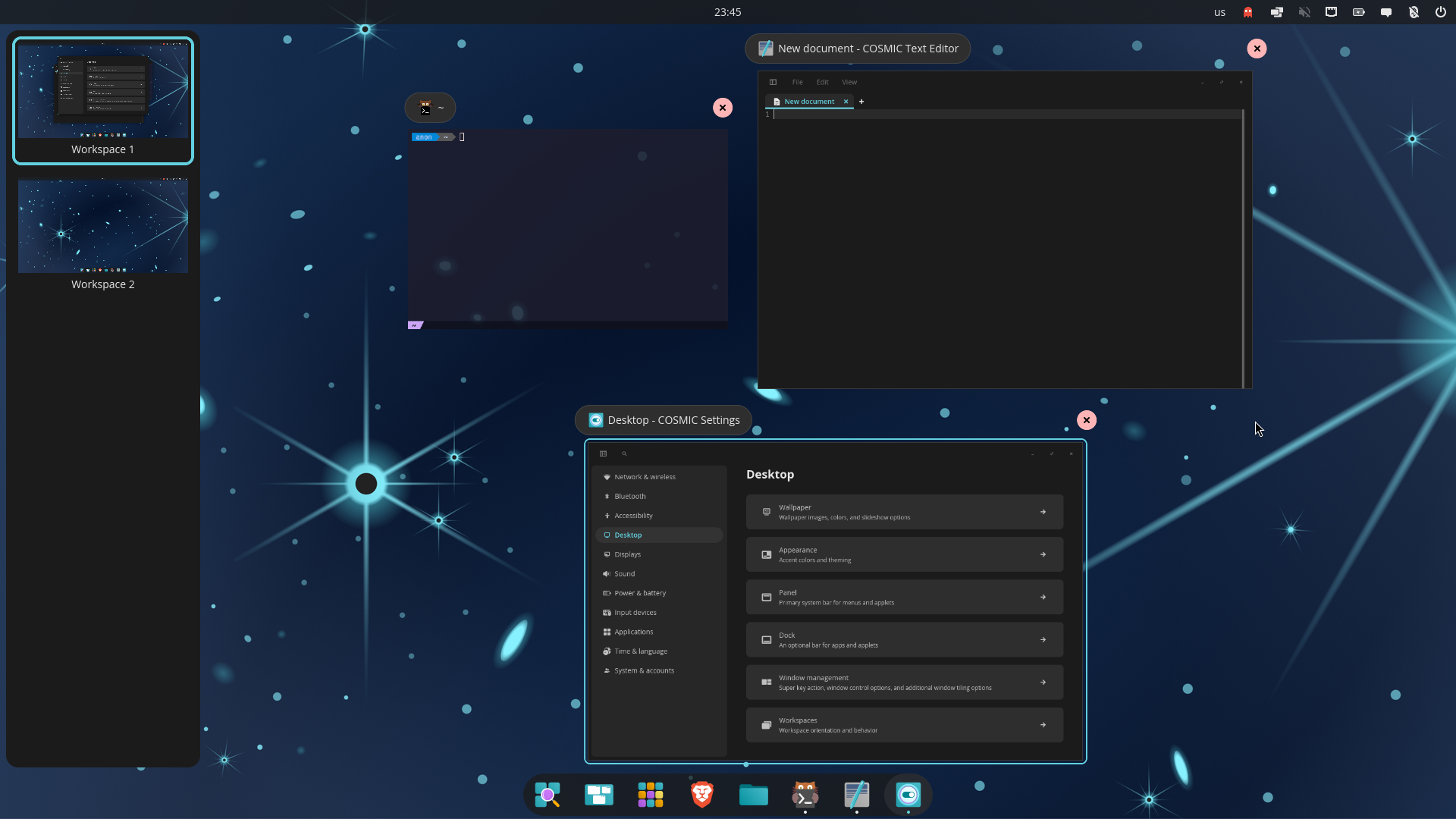Image resolution: width=1456 pixels, height=819 pixels.
Task: Close the terminal window in overview
Action: [723, 108]
